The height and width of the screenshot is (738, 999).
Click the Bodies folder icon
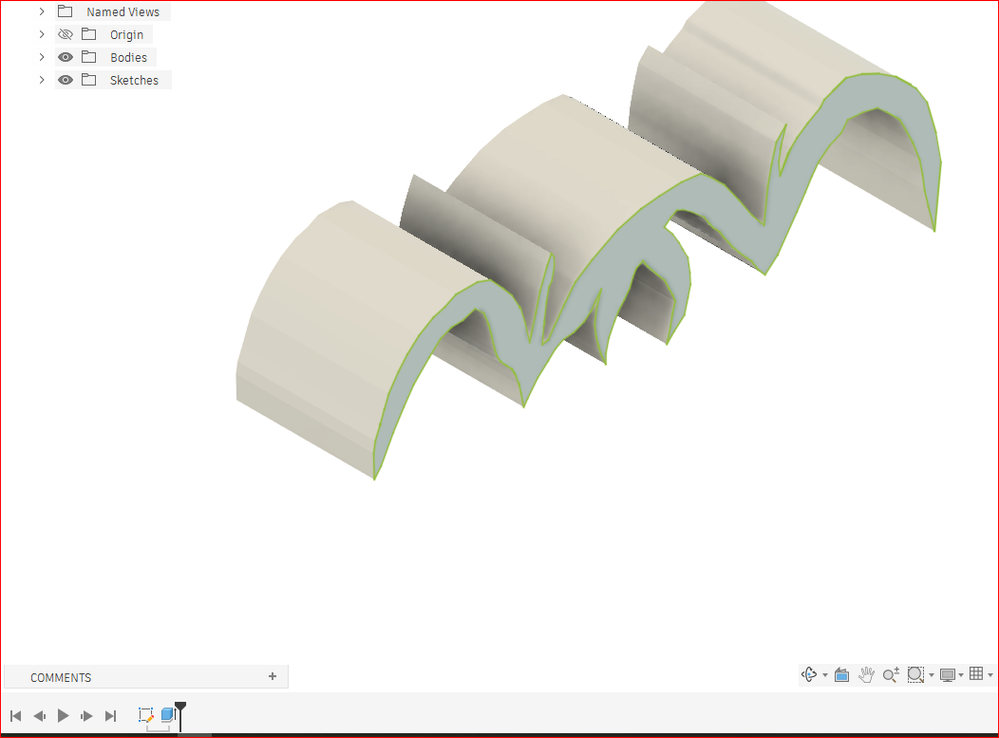[x=89, y=57]
